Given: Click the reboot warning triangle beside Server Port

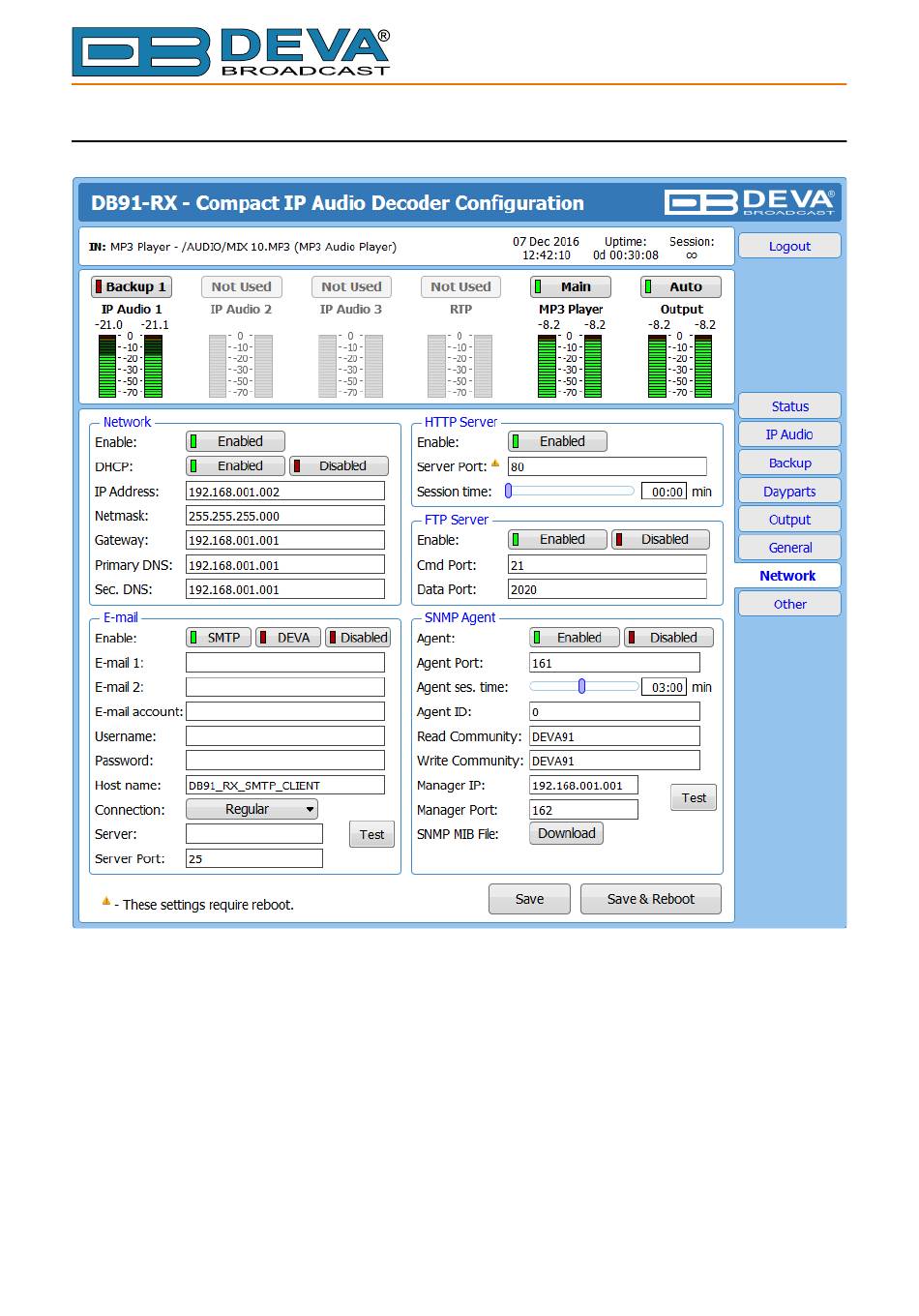Looking at the screenshot, I should (495, 464).
